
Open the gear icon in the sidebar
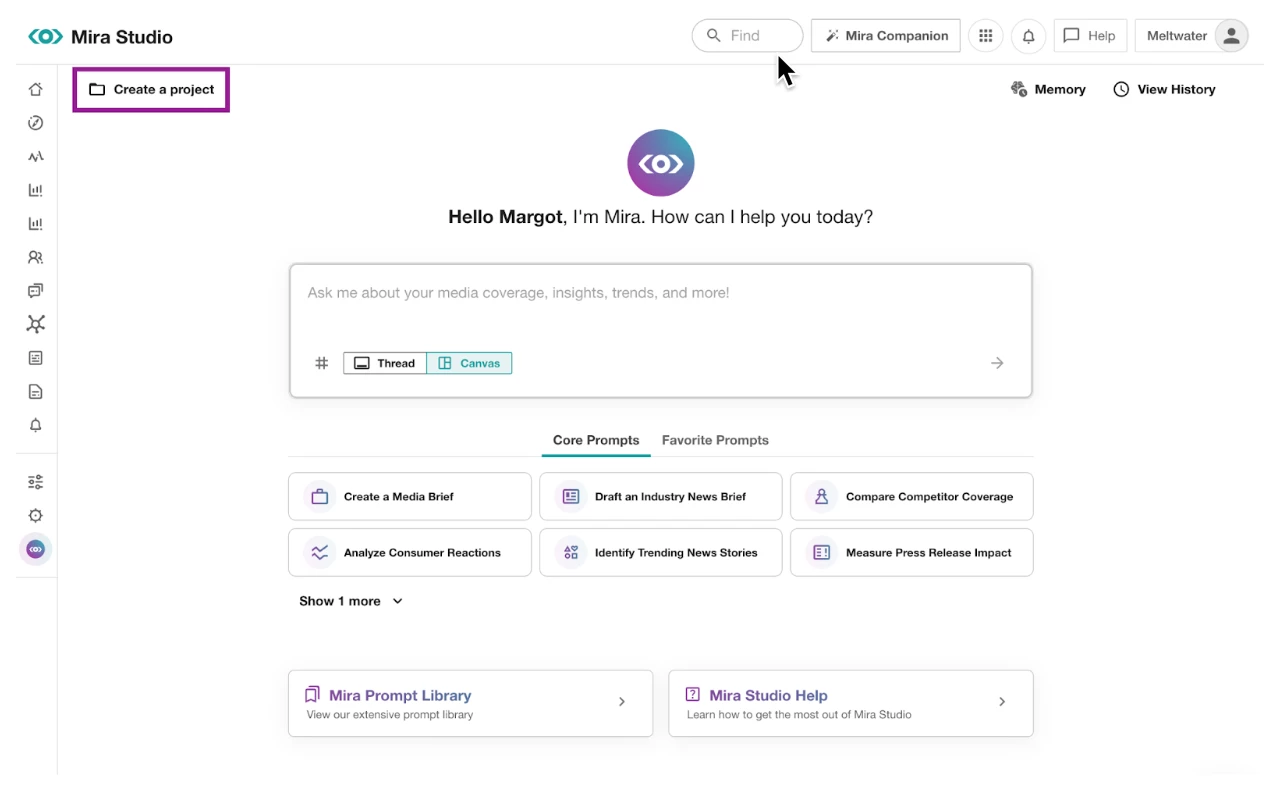point(36,516)
